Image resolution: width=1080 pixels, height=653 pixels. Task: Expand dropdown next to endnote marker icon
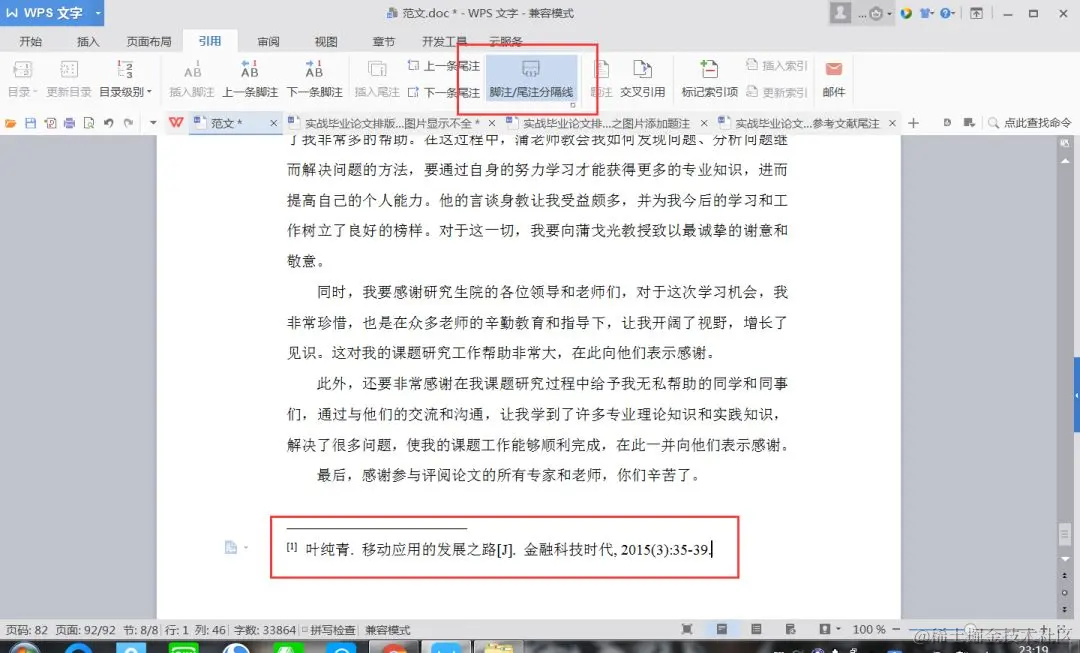pyautogui.click(x=246, y=548)
